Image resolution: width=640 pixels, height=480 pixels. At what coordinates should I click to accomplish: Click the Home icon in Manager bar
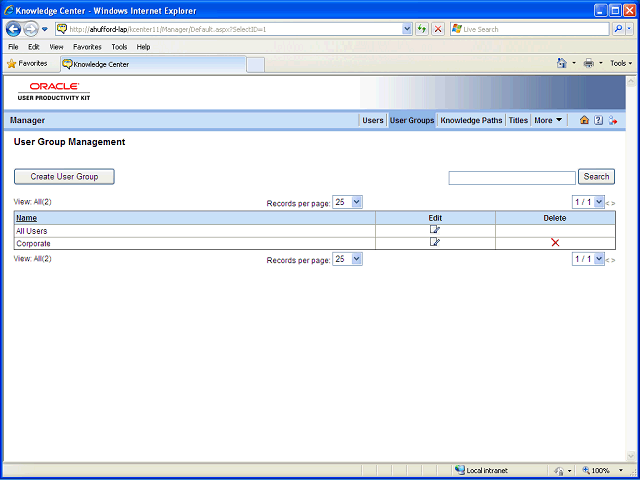584,120
